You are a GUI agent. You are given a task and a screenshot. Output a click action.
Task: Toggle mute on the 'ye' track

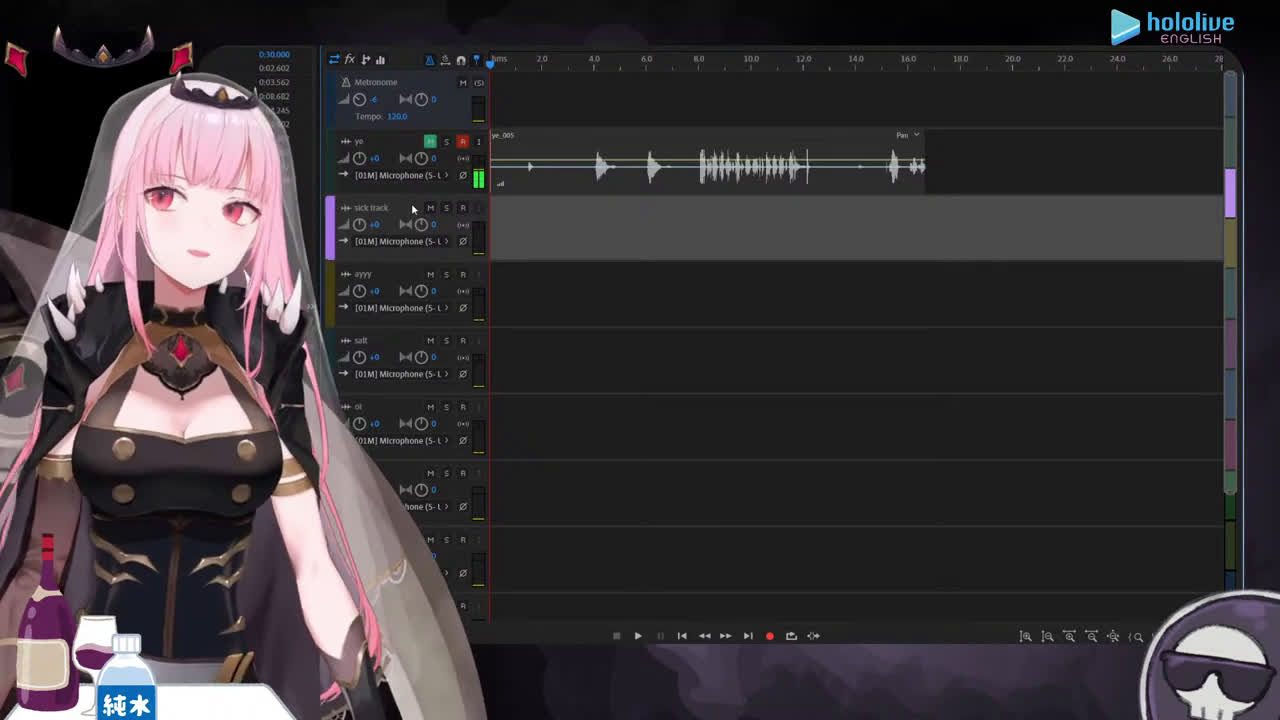(x=430, y=142)
